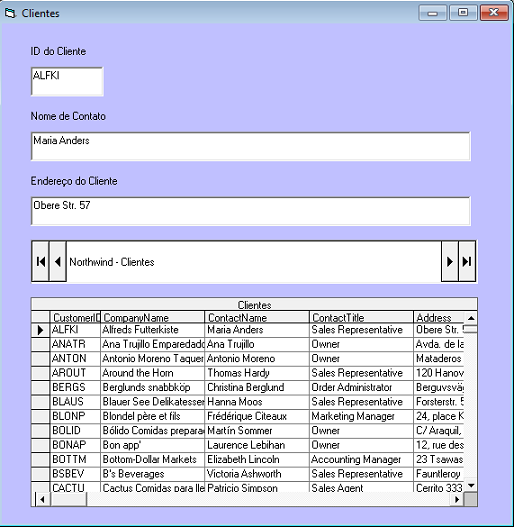
Task: Close the Clientes window
Action: (x=494, y=13)
